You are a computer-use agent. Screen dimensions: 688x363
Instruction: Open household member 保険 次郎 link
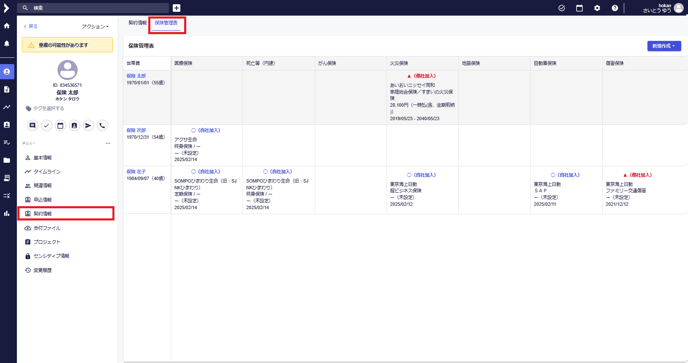coord(136,130)
